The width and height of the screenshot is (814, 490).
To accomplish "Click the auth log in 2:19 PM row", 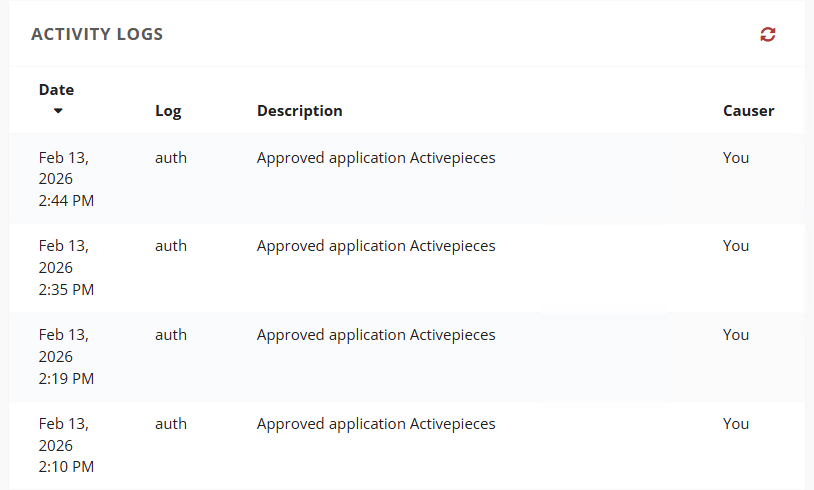I will (x=171, y=335).
